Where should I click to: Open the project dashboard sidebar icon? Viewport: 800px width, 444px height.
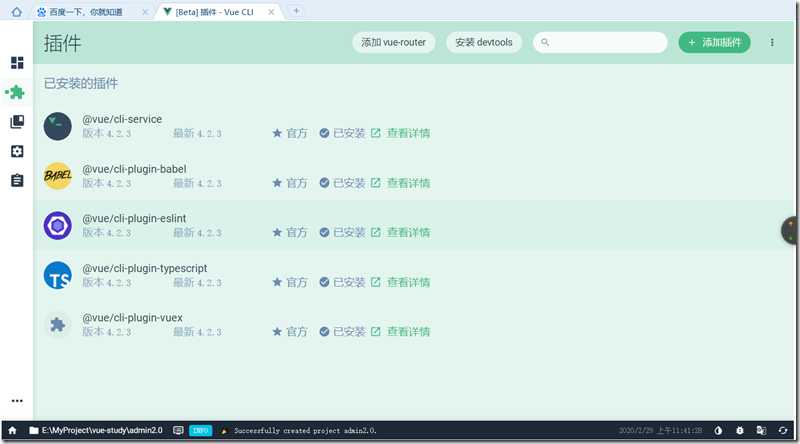pos(17,62)
